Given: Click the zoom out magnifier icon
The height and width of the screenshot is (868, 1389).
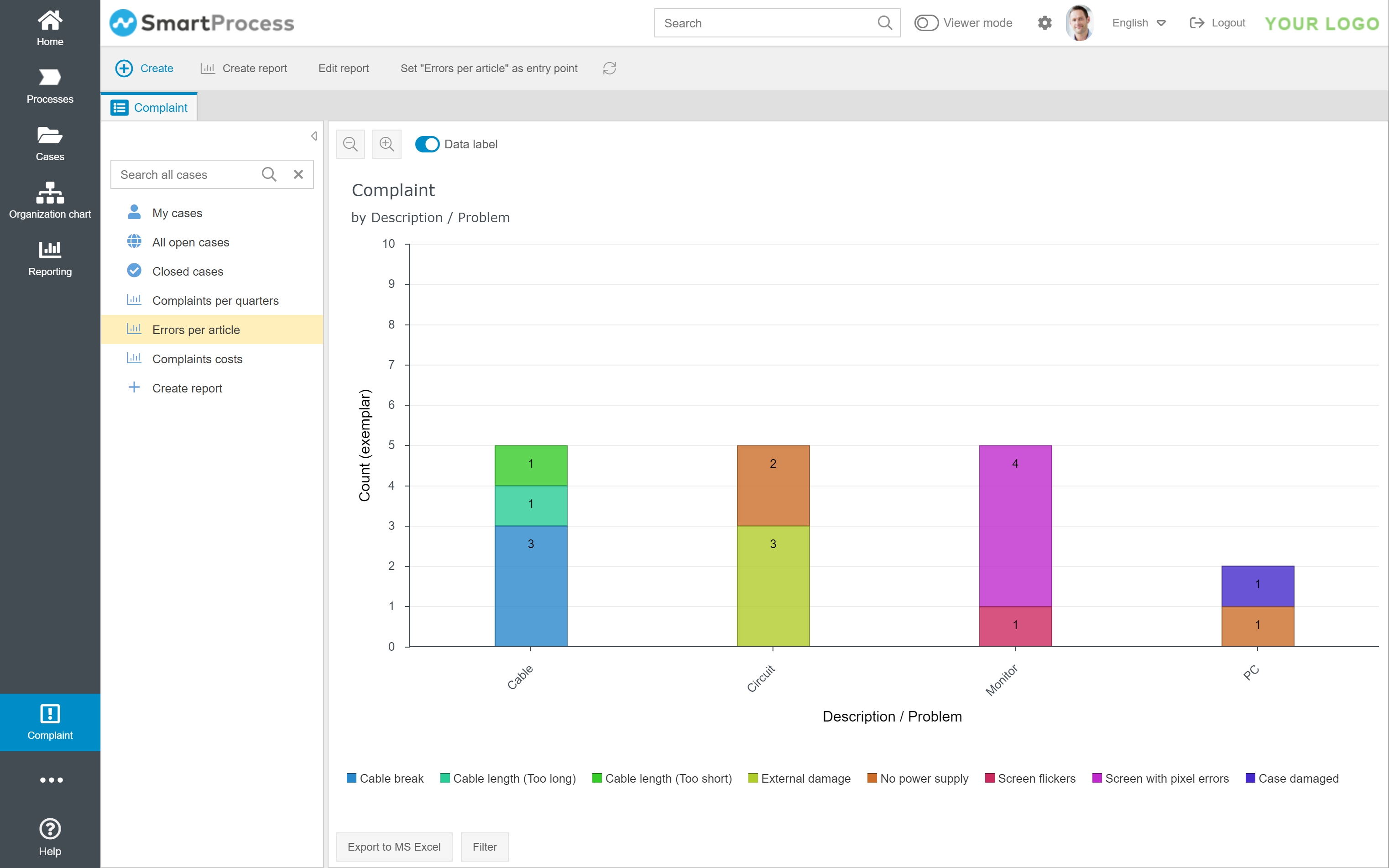Looking at the screenshot, I should (x=350, y=144).
